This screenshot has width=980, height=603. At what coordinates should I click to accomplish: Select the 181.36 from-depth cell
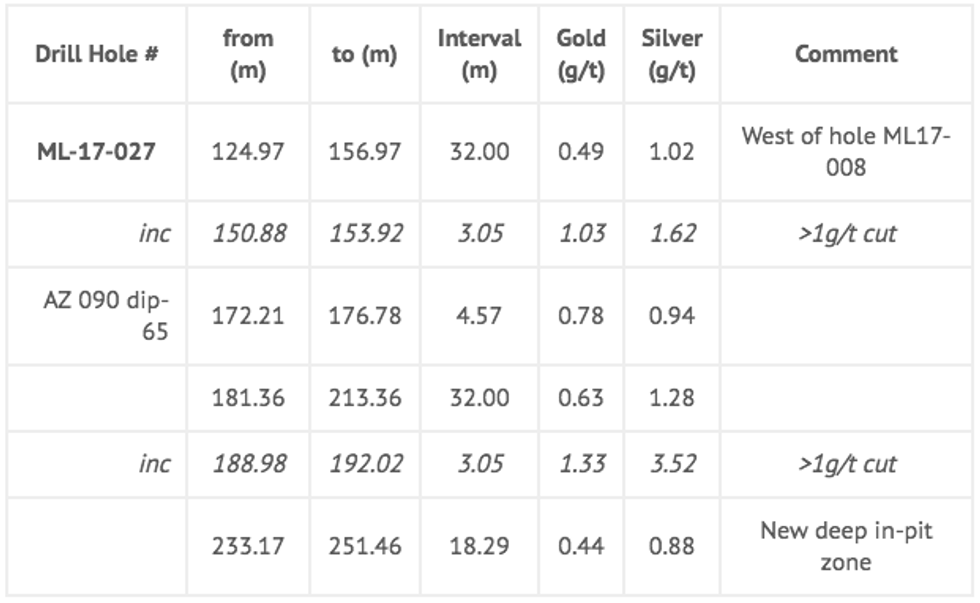248,398
